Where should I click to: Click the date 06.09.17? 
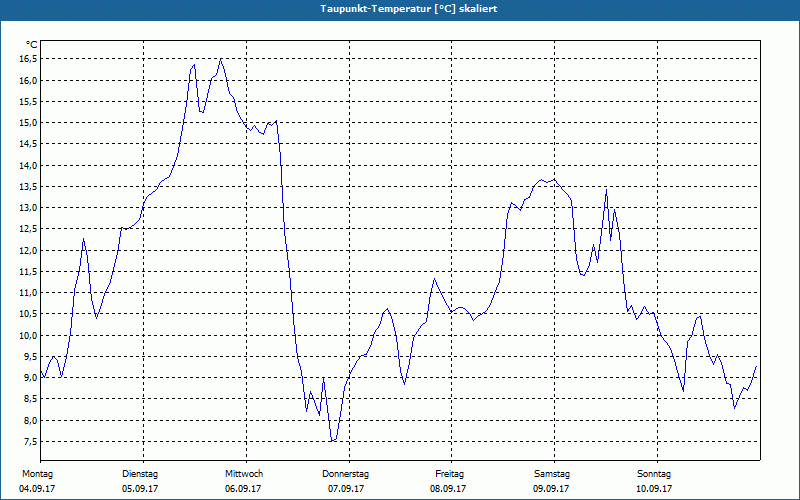pyautogui.click(x=243, y=489)
